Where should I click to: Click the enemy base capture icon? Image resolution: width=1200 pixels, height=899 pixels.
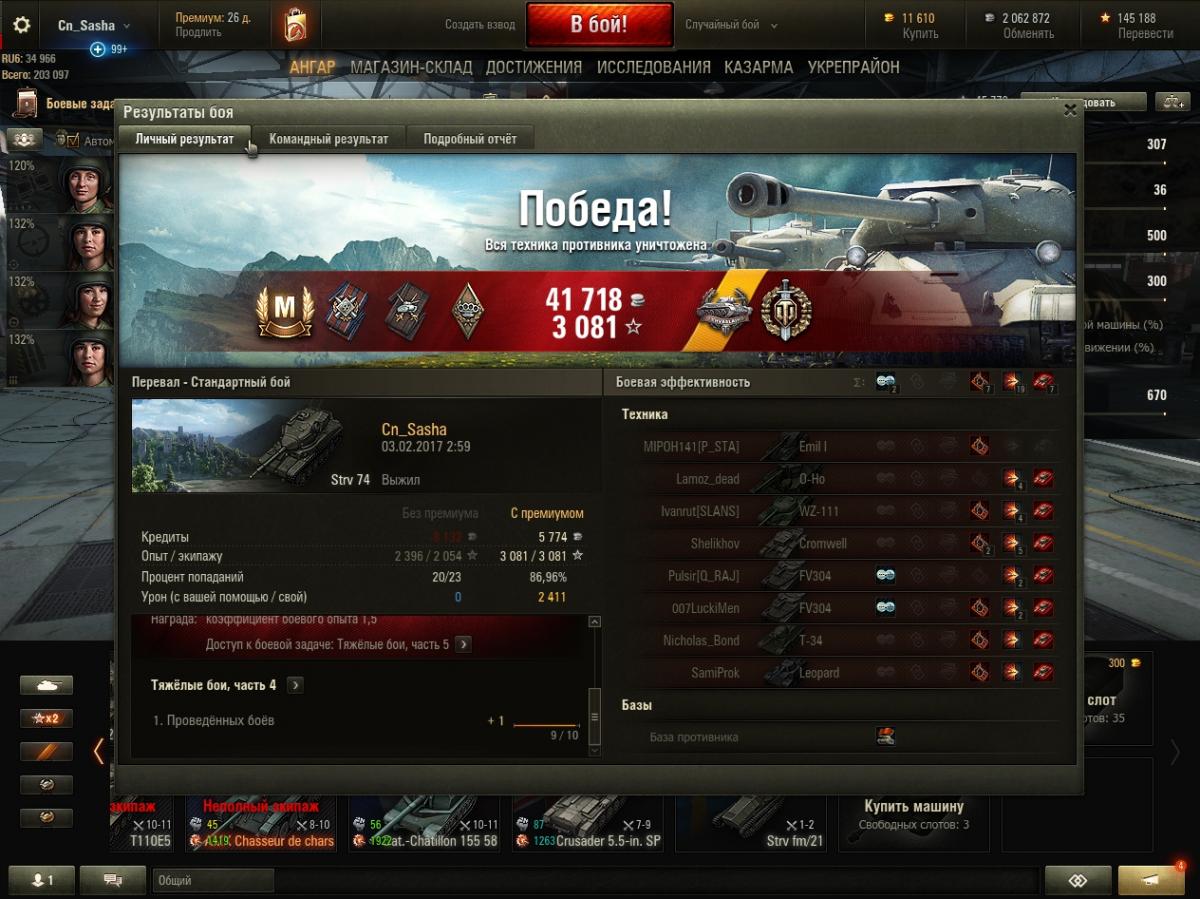click(884, 737)
